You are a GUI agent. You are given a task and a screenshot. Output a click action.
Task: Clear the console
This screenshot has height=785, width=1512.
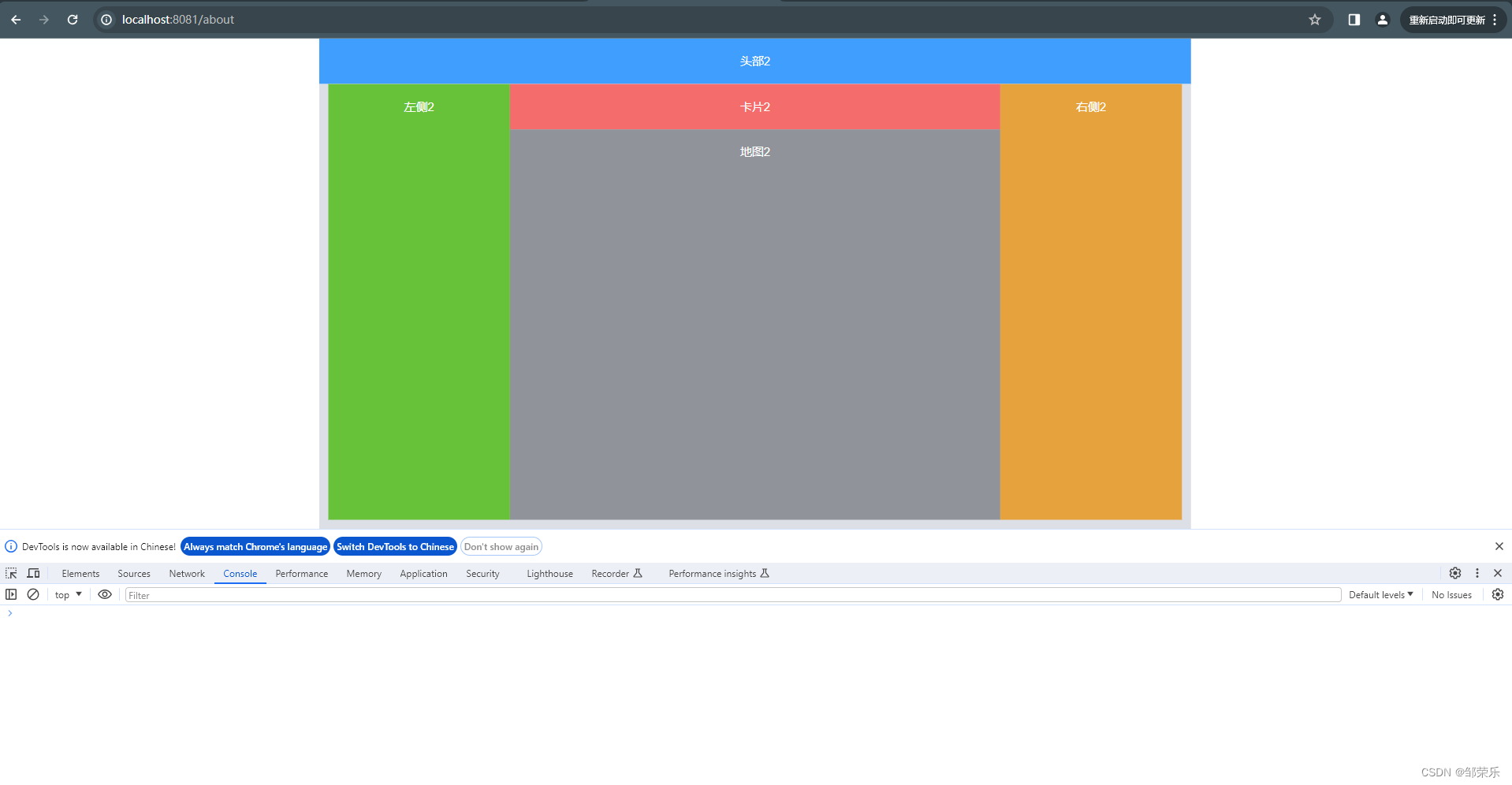point(33,595)
